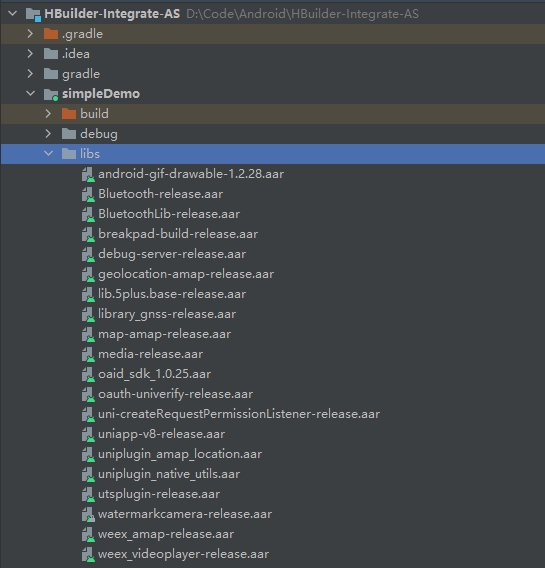Click the android-gif-drawable-1.2.28.aar file icon

coord(88,175)
